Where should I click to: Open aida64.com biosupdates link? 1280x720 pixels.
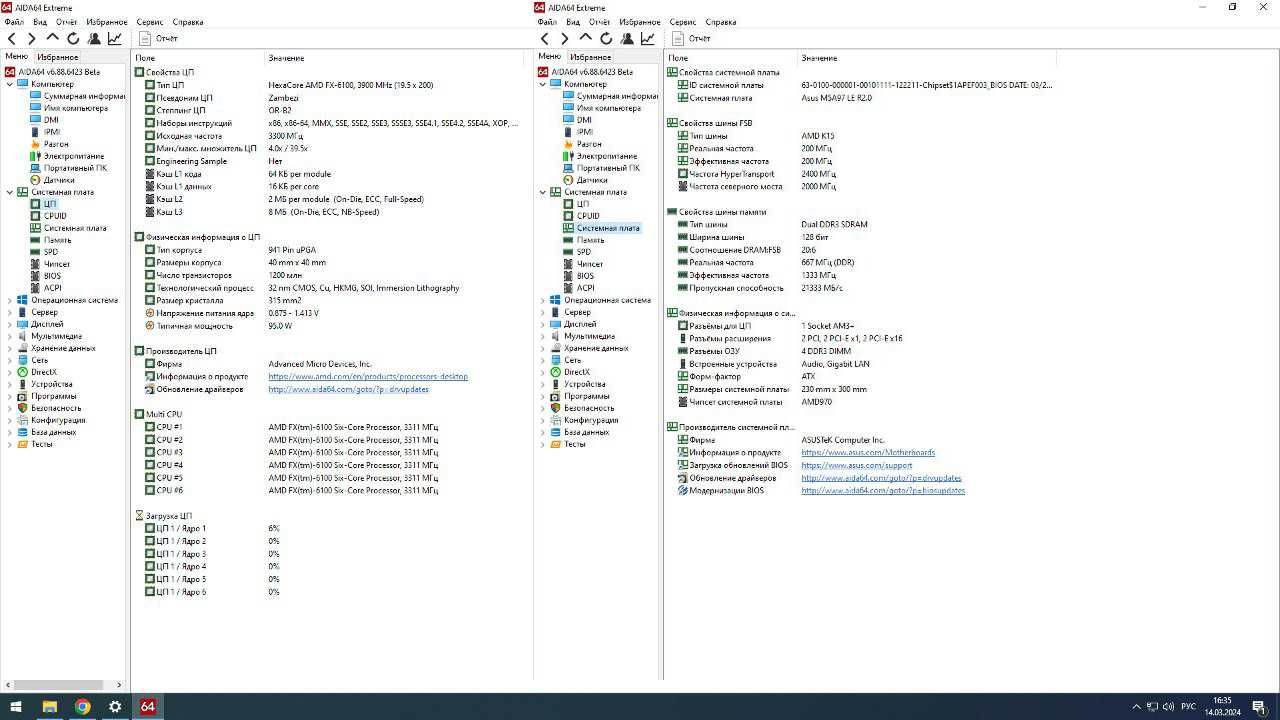click(883, 491)
